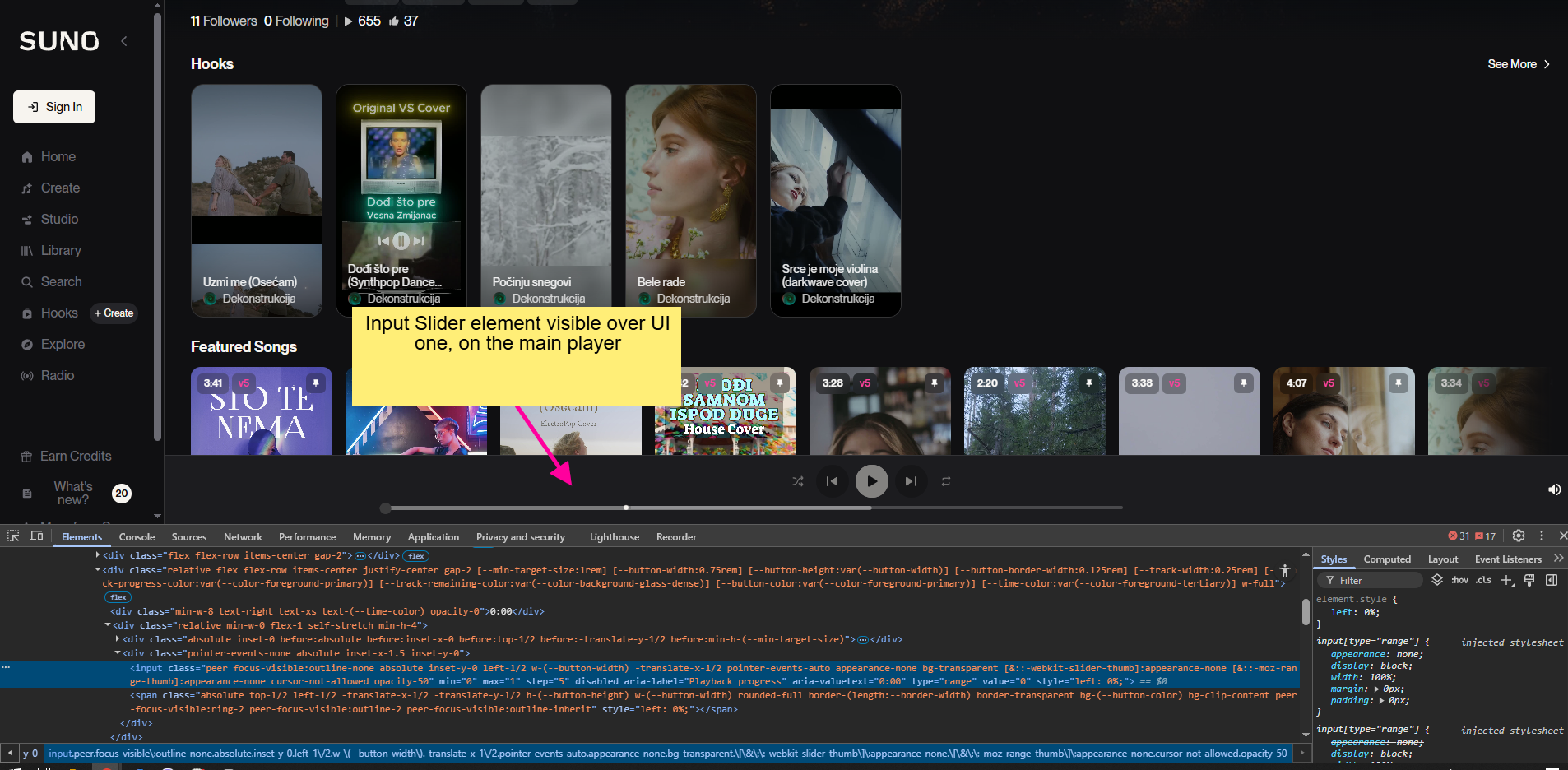Open Explore in the sidebar
This screenshot has width=1568, height=770.
(x=53, y=345)
